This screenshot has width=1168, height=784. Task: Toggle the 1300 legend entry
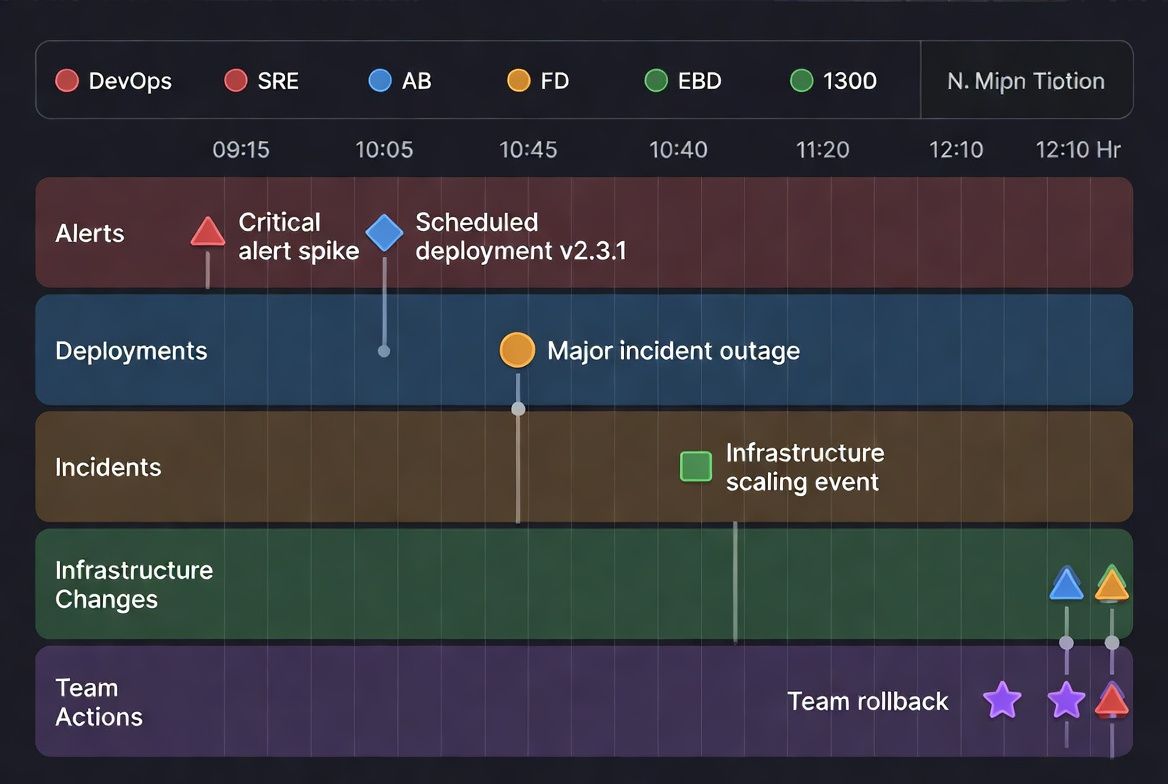click(833, 80)
